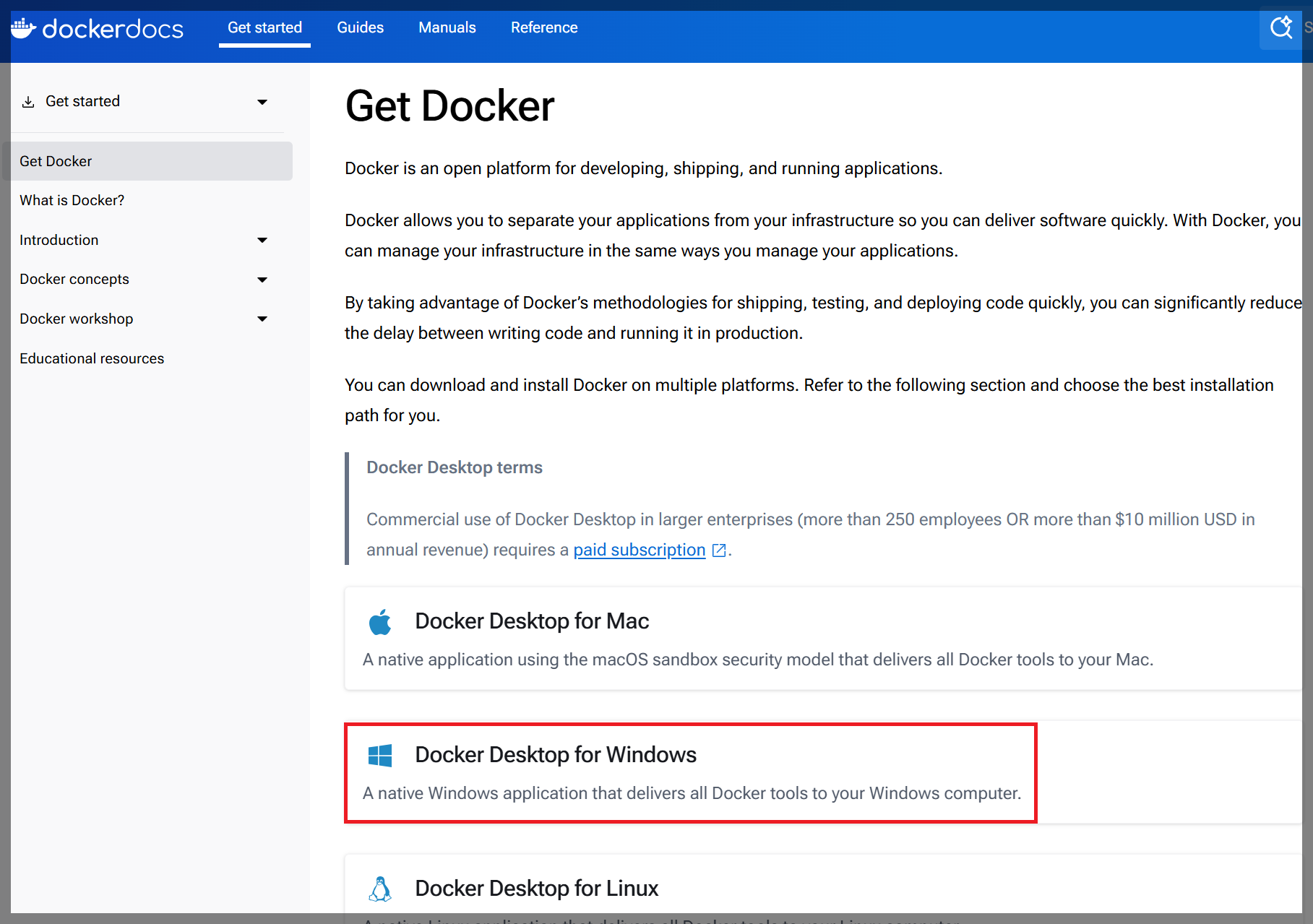Click Mac card description about macOS sandbox
This screenshot has width=1313, height=924.
pos(758,660)
